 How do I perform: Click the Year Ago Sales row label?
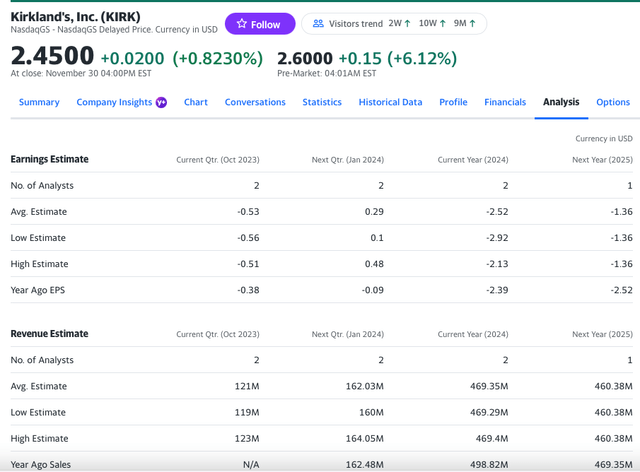[x=40, y=464]
